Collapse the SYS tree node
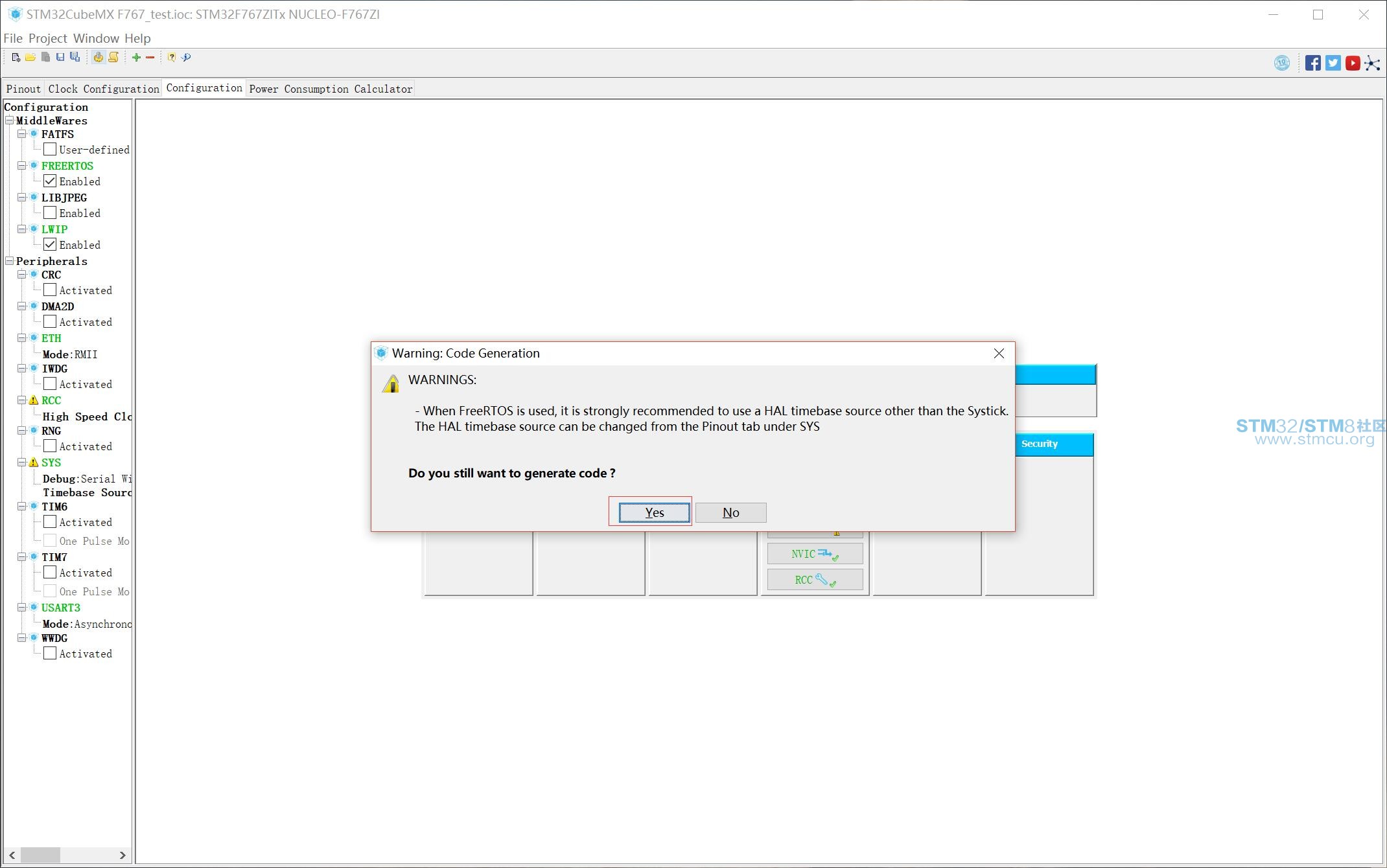Image resolution: width=1387 pixels, height=868 pixels. coord(21,463)
